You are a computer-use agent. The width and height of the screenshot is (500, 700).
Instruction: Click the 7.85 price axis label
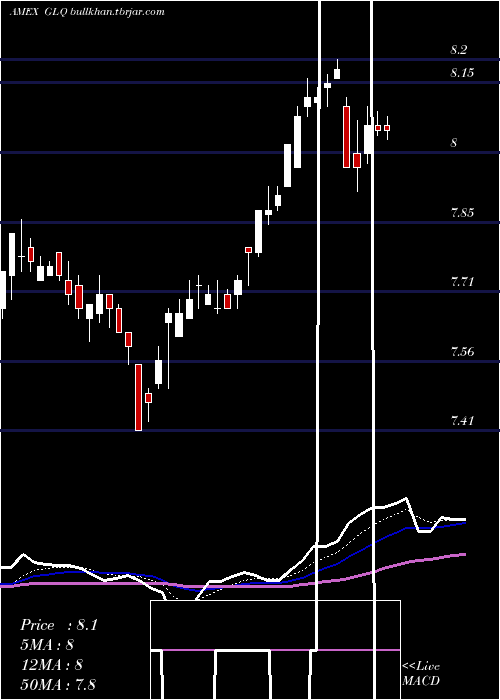462,212
